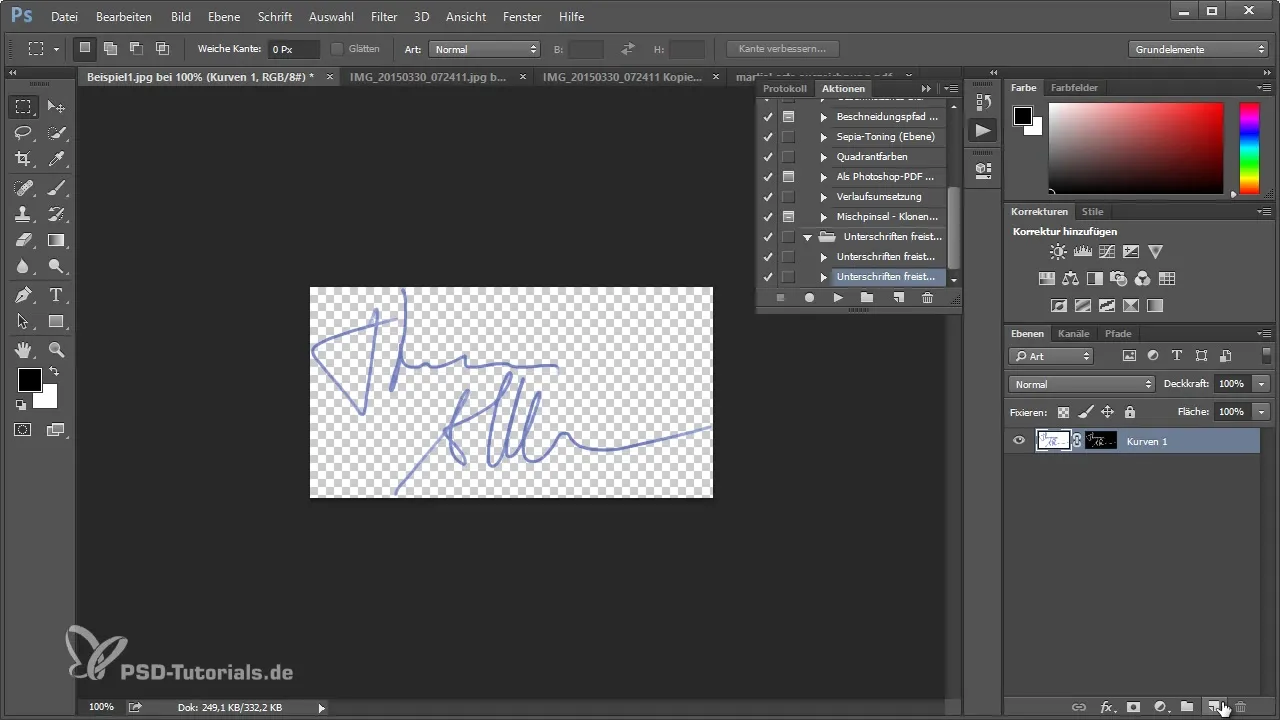Activate the Crop tool
This screenshot has width=1280, height=720.
click(x=24, y=159)
